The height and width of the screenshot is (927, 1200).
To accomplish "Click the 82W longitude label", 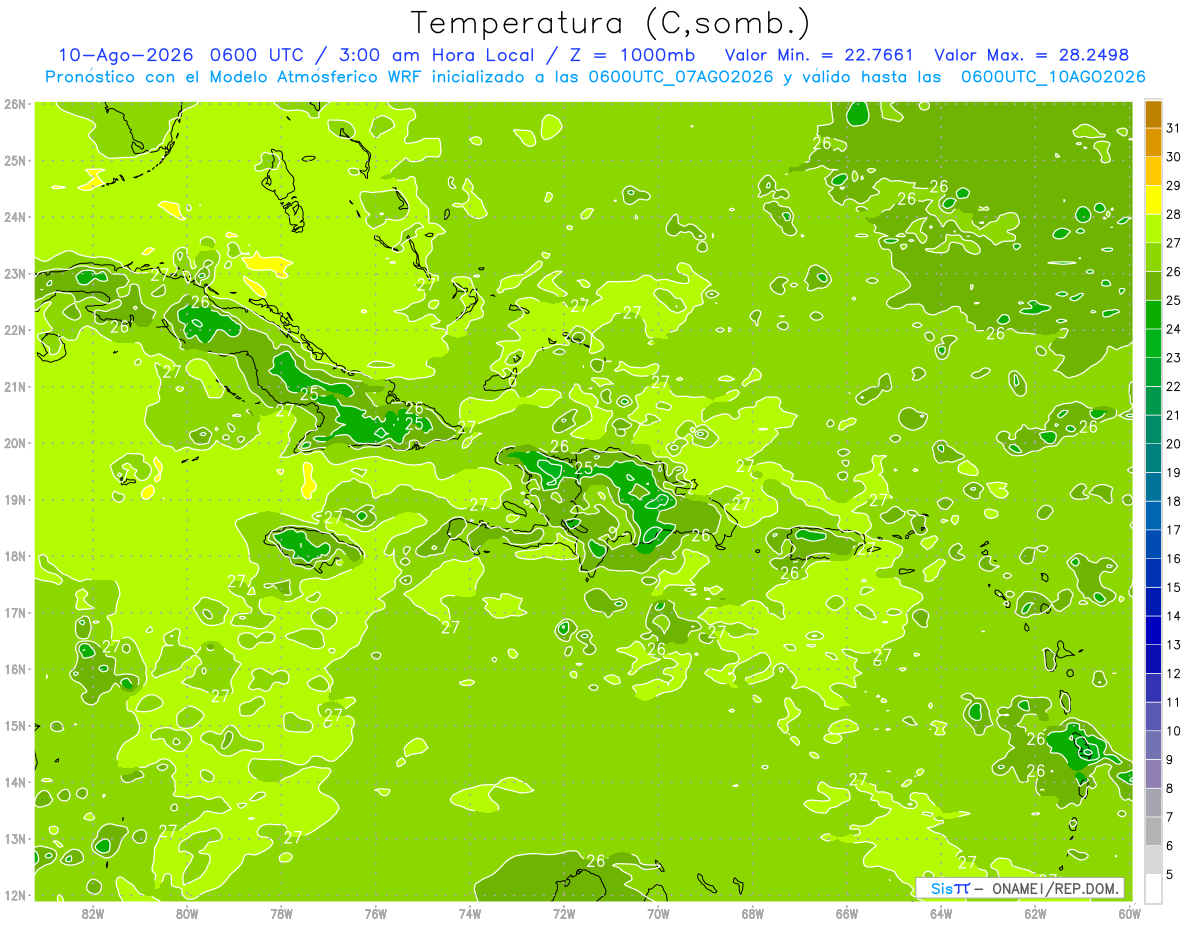I will pos(93,913).
